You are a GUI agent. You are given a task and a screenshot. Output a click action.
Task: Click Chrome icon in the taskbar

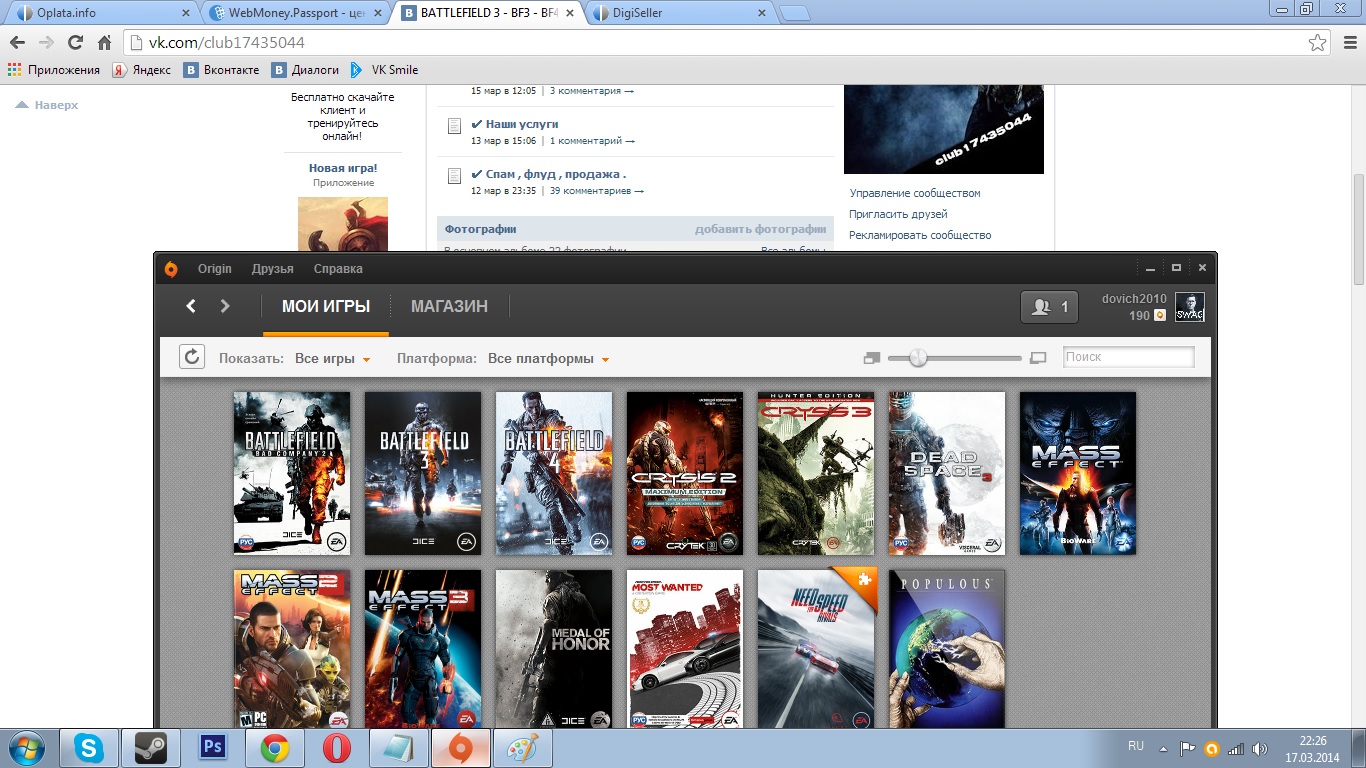(x=275, y=748)
